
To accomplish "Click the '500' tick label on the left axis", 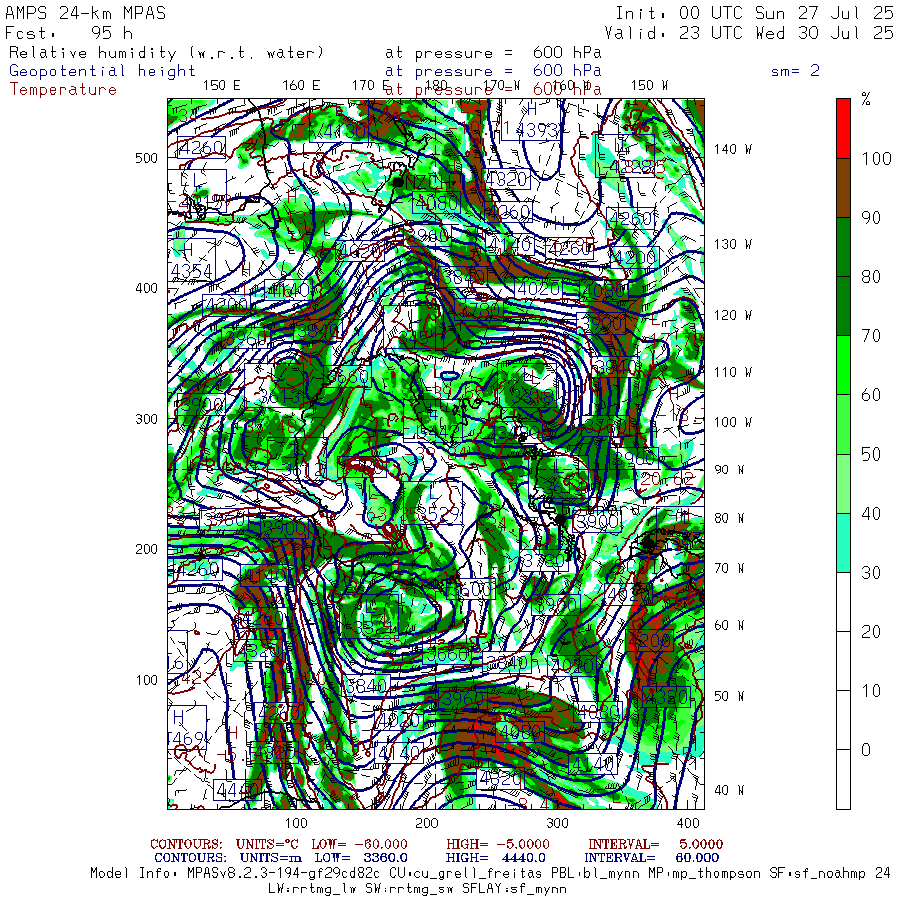I will tap(146, 158).
